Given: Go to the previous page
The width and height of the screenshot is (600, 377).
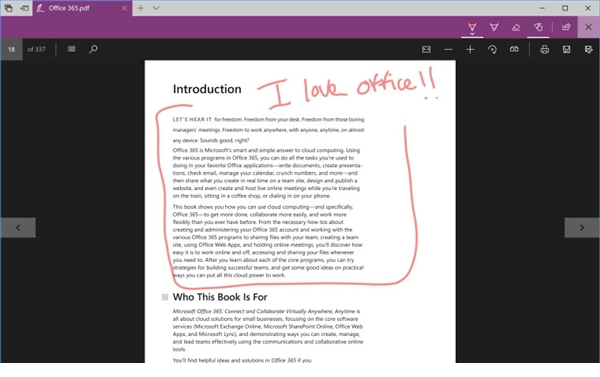Looking at the screenshot, I should tap(18, 228).
